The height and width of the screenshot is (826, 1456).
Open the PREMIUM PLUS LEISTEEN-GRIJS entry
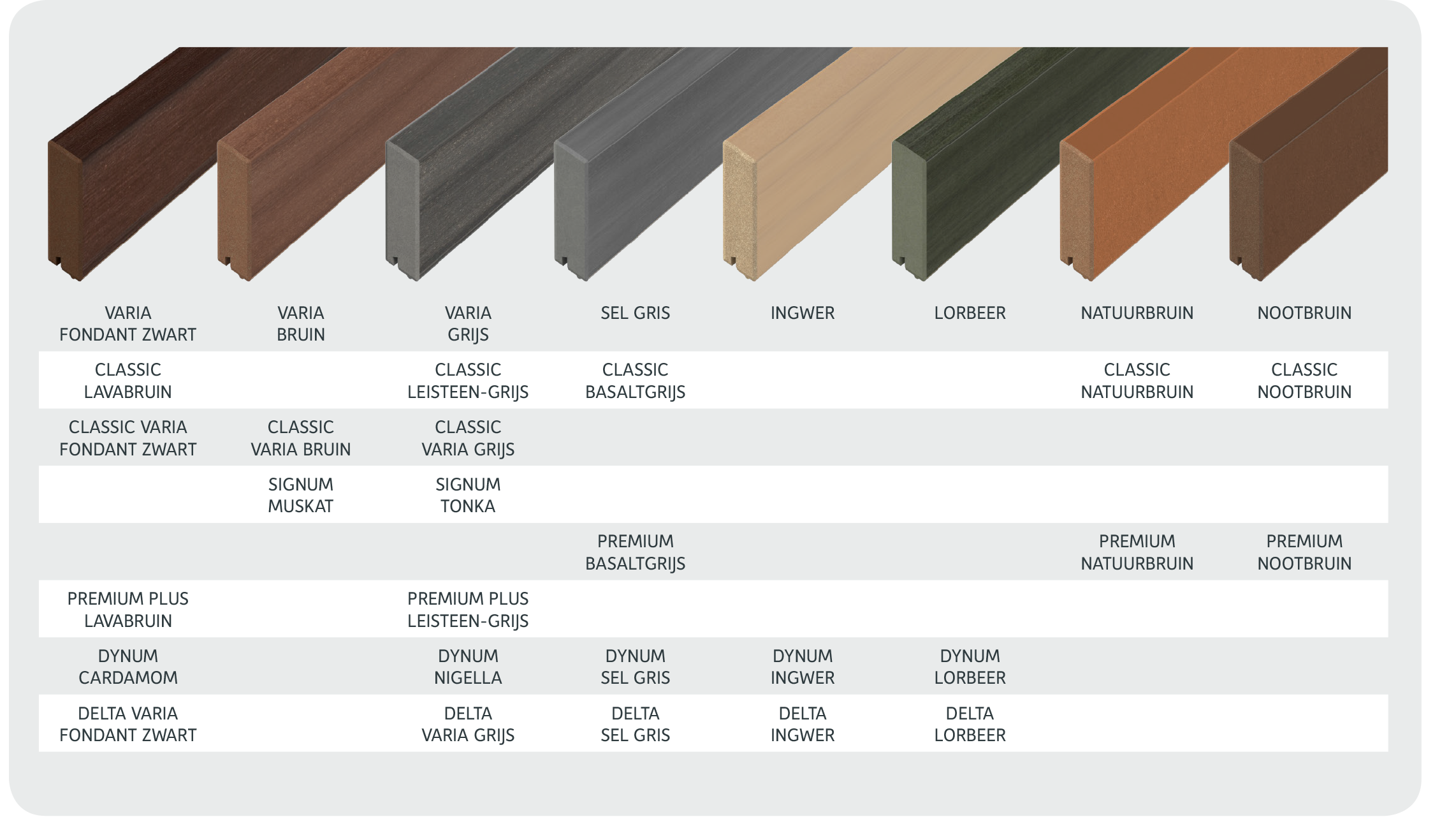tap(468, 609)
